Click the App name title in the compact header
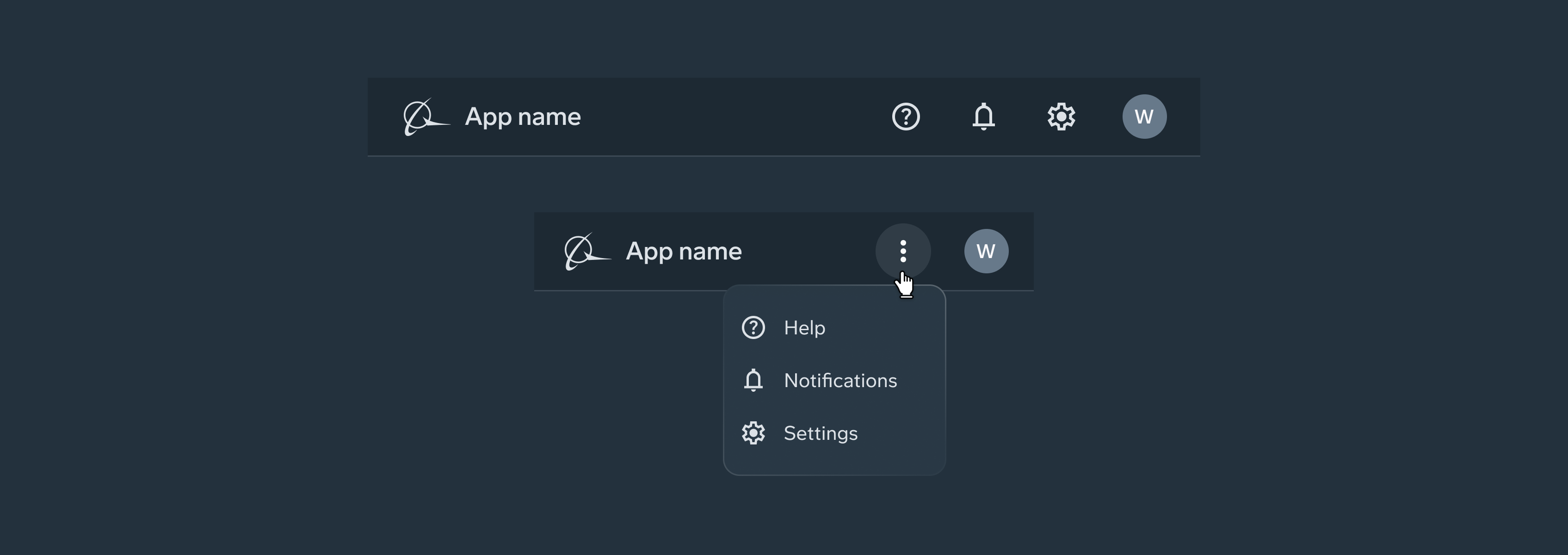 coord(684,251)
